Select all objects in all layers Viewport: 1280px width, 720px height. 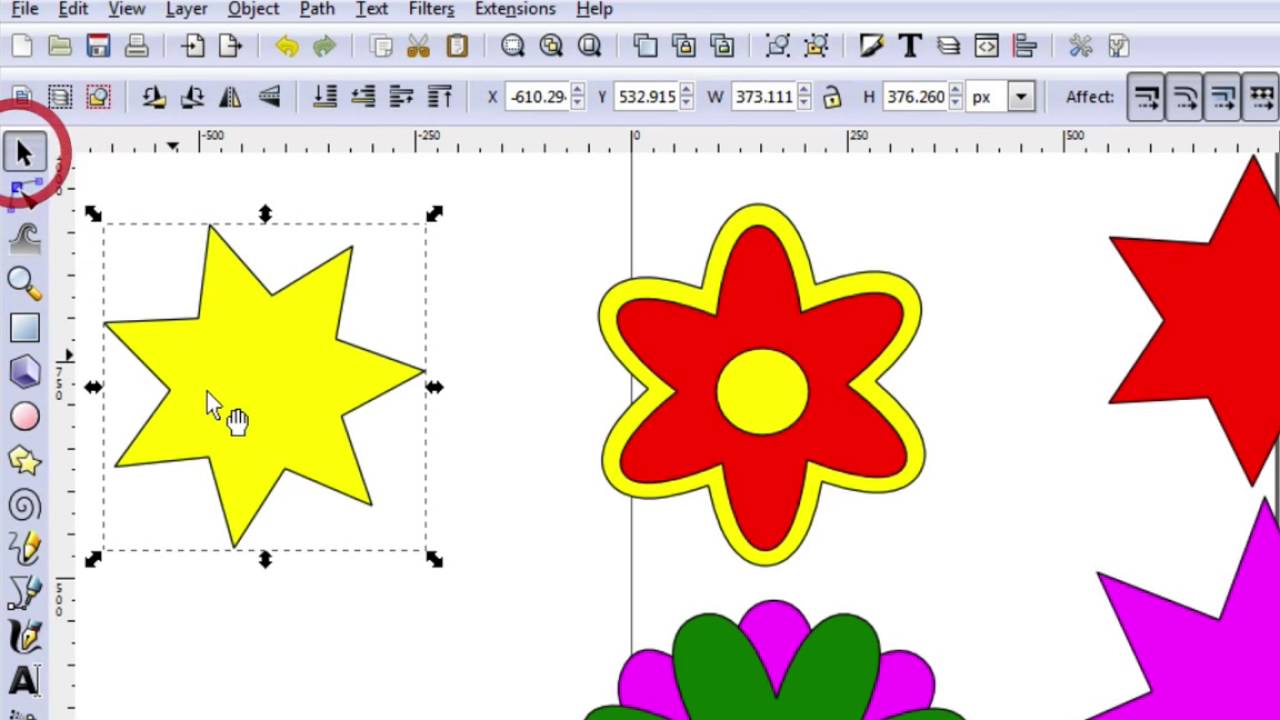pyautogui.click(x=60, y=97)
